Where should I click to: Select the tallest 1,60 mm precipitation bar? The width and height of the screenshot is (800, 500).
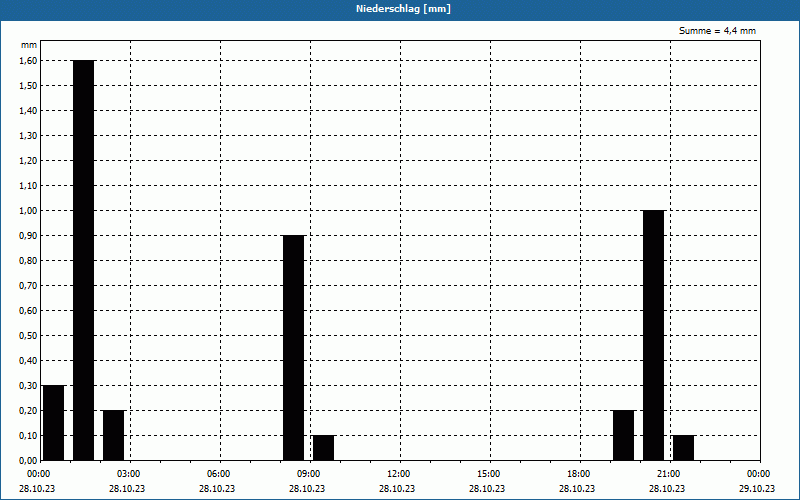(x=84, y=260)
